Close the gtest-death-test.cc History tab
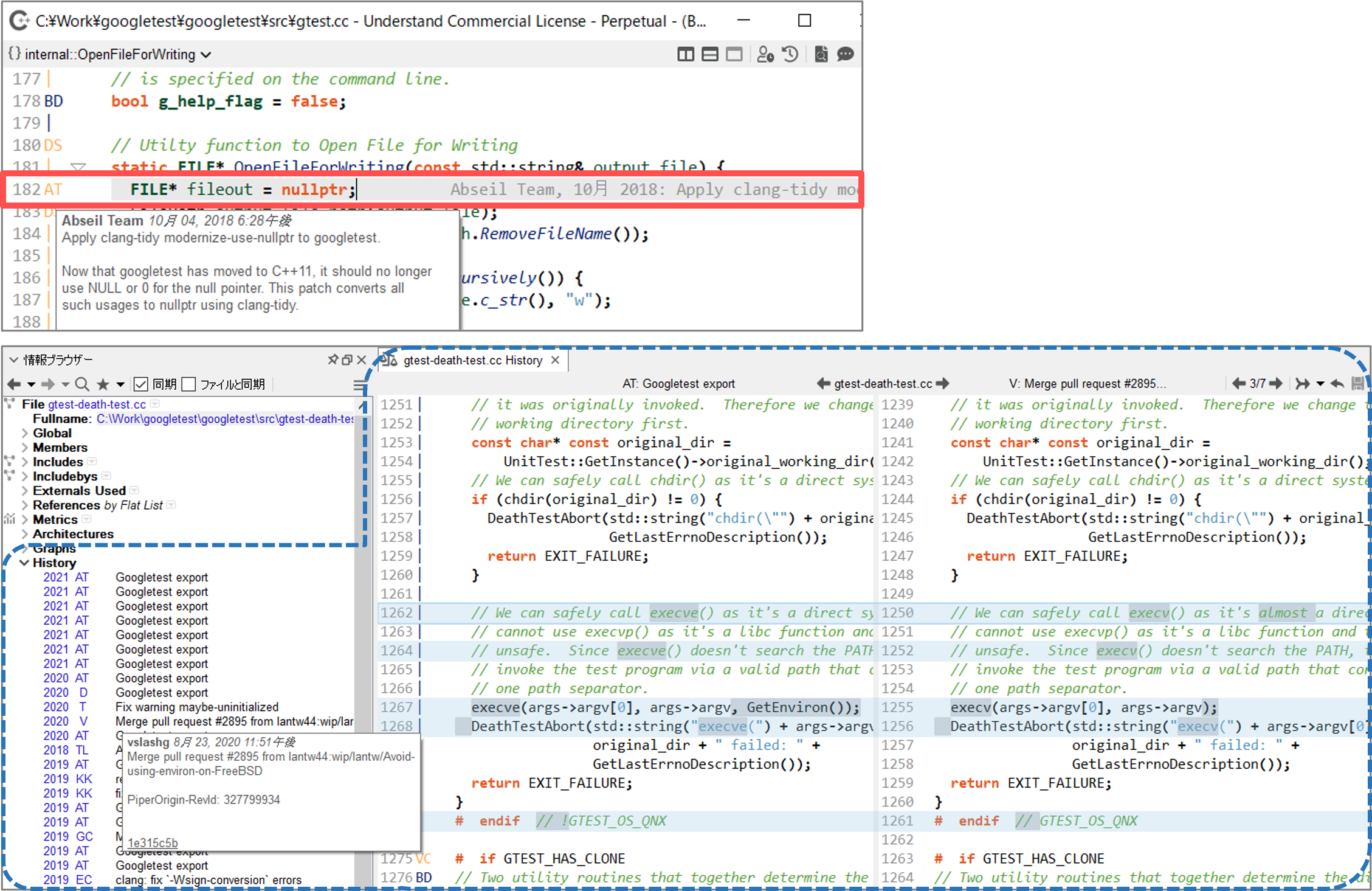The height and width of the screenshot is (891, 1372). (x=555, y=361)
